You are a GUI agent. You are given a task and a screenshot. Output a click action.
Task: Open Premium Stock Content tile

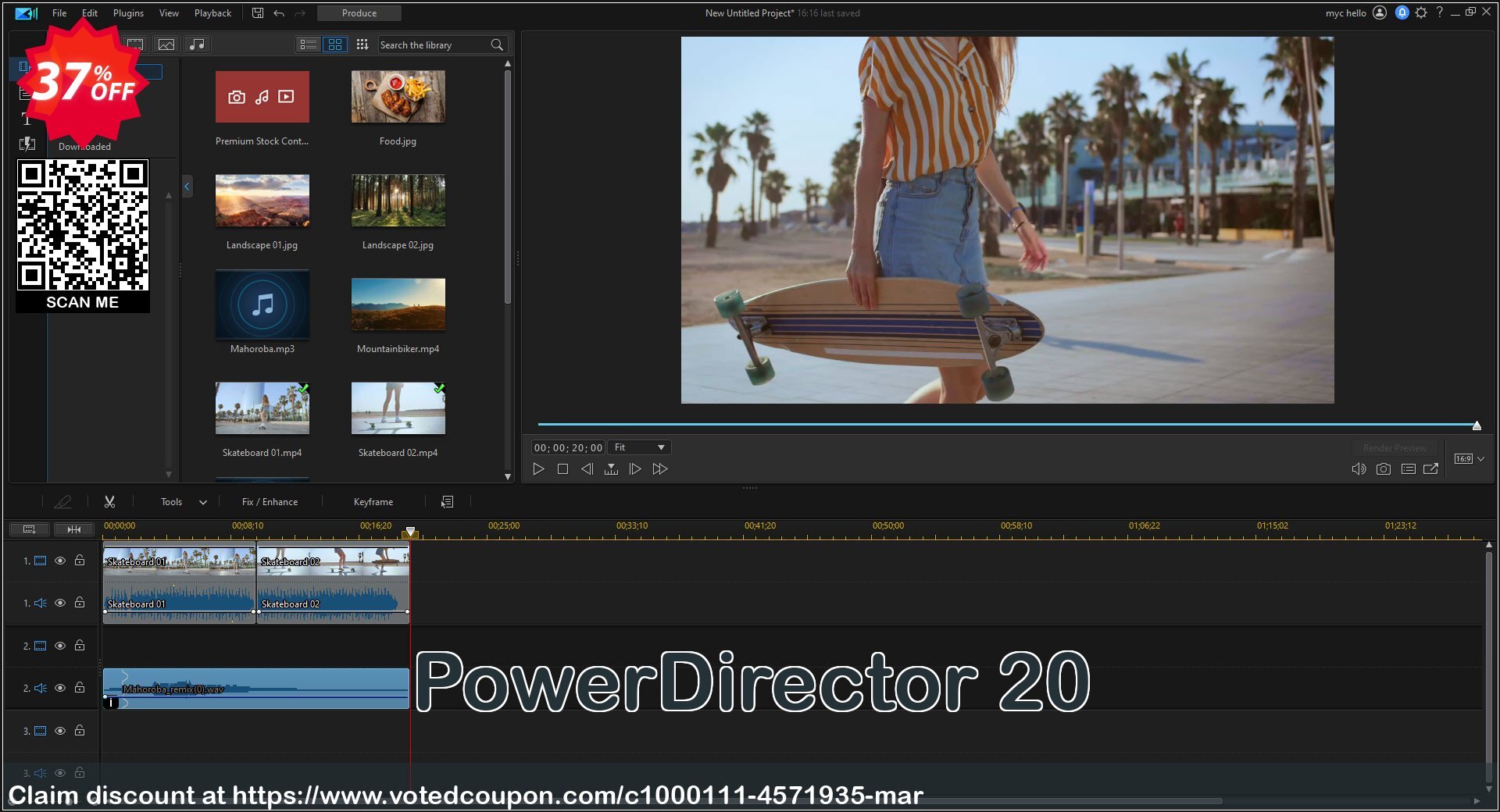click(262, 97)
